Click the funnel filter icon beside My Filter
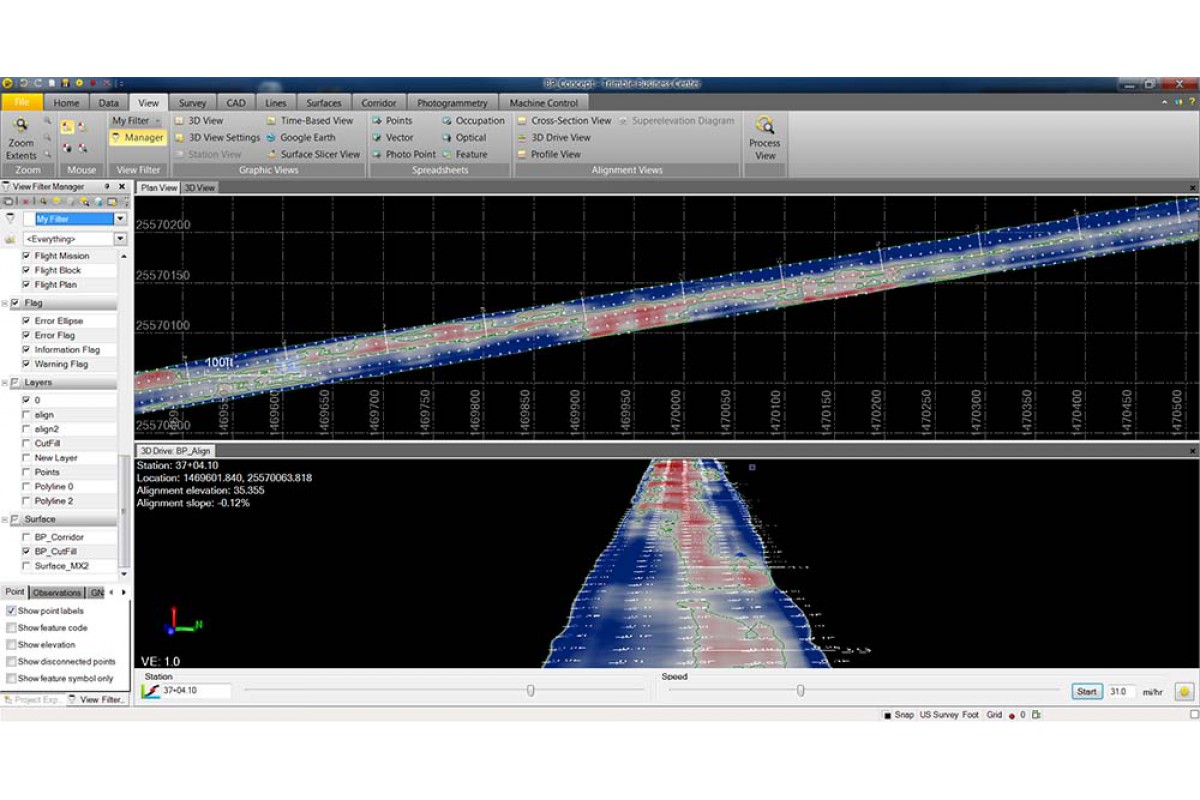 [10, 218]
